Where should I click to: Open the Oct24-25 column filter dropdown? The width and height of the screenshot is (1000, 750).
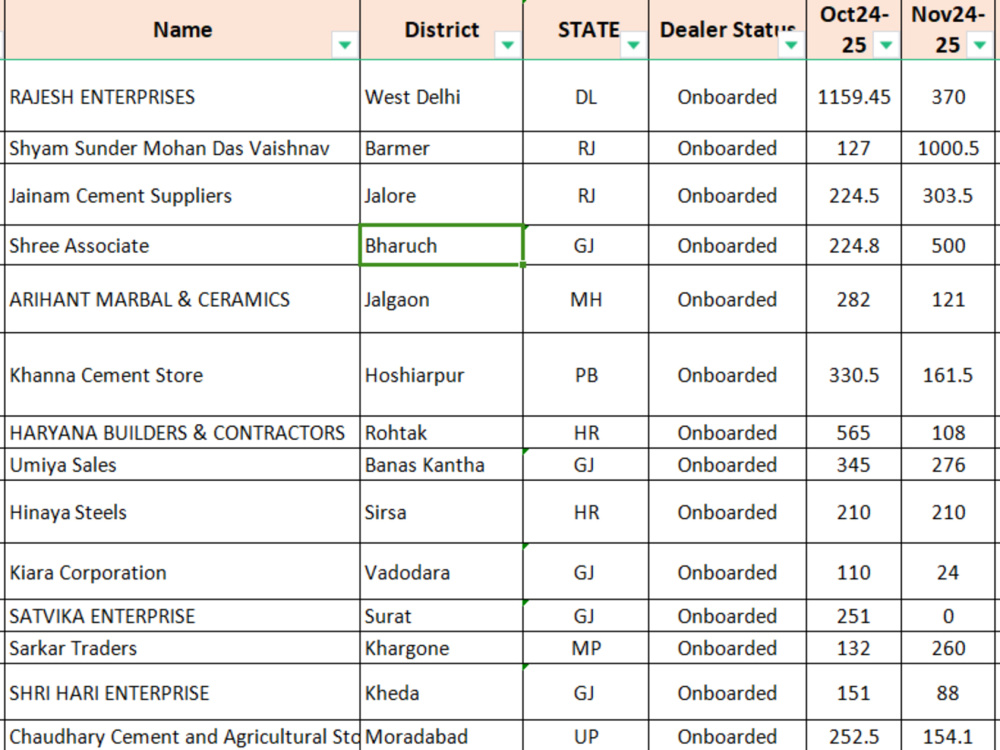[x=886, y=45]
